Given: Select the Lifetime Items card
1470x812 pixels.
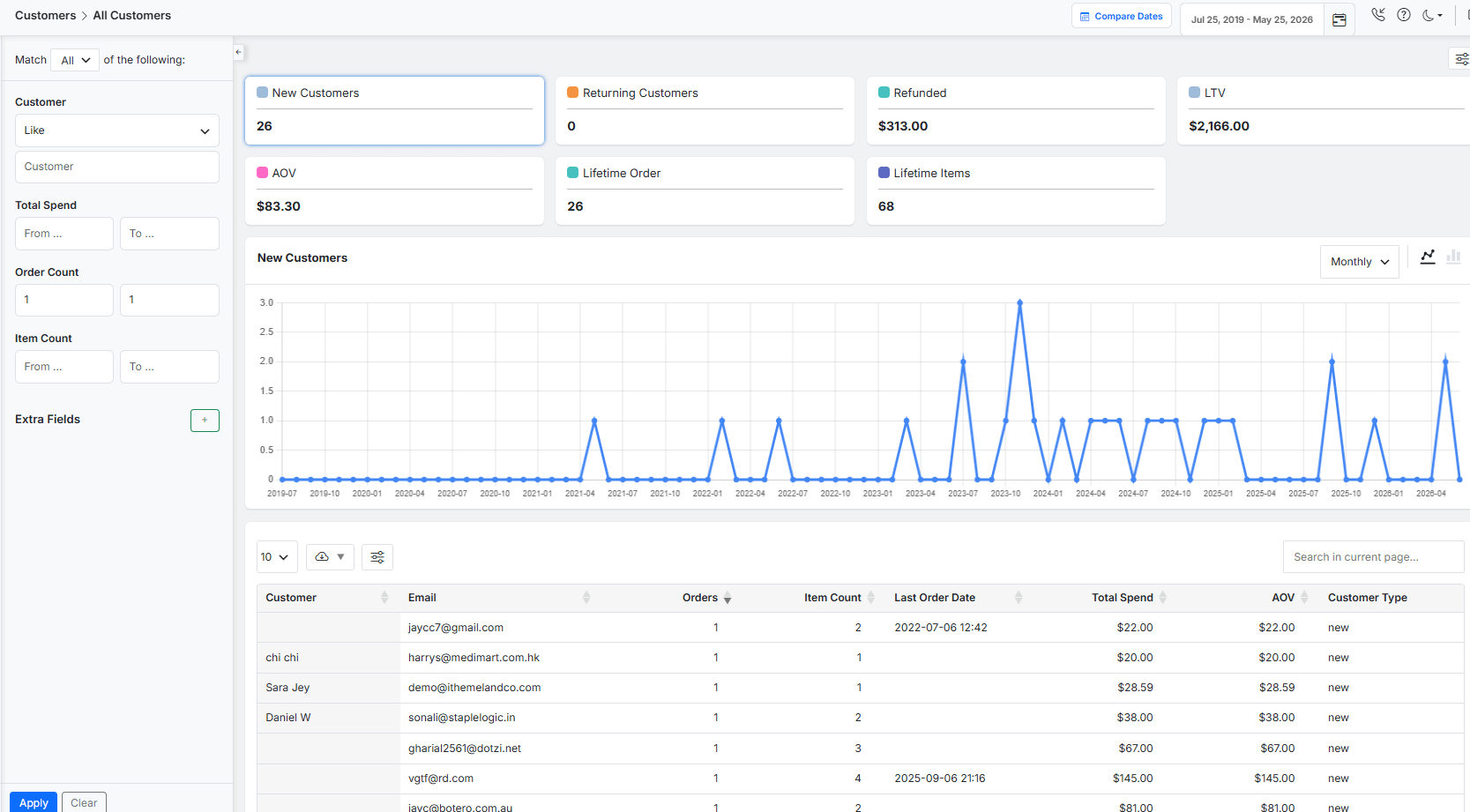Looking at the screenshot, I should (1016, 190).
